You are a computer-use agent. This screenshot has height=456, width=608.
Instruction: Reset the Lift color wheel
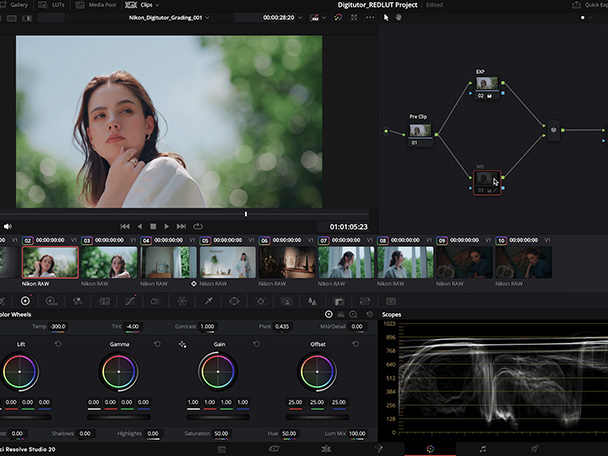[x=59, y=344]
